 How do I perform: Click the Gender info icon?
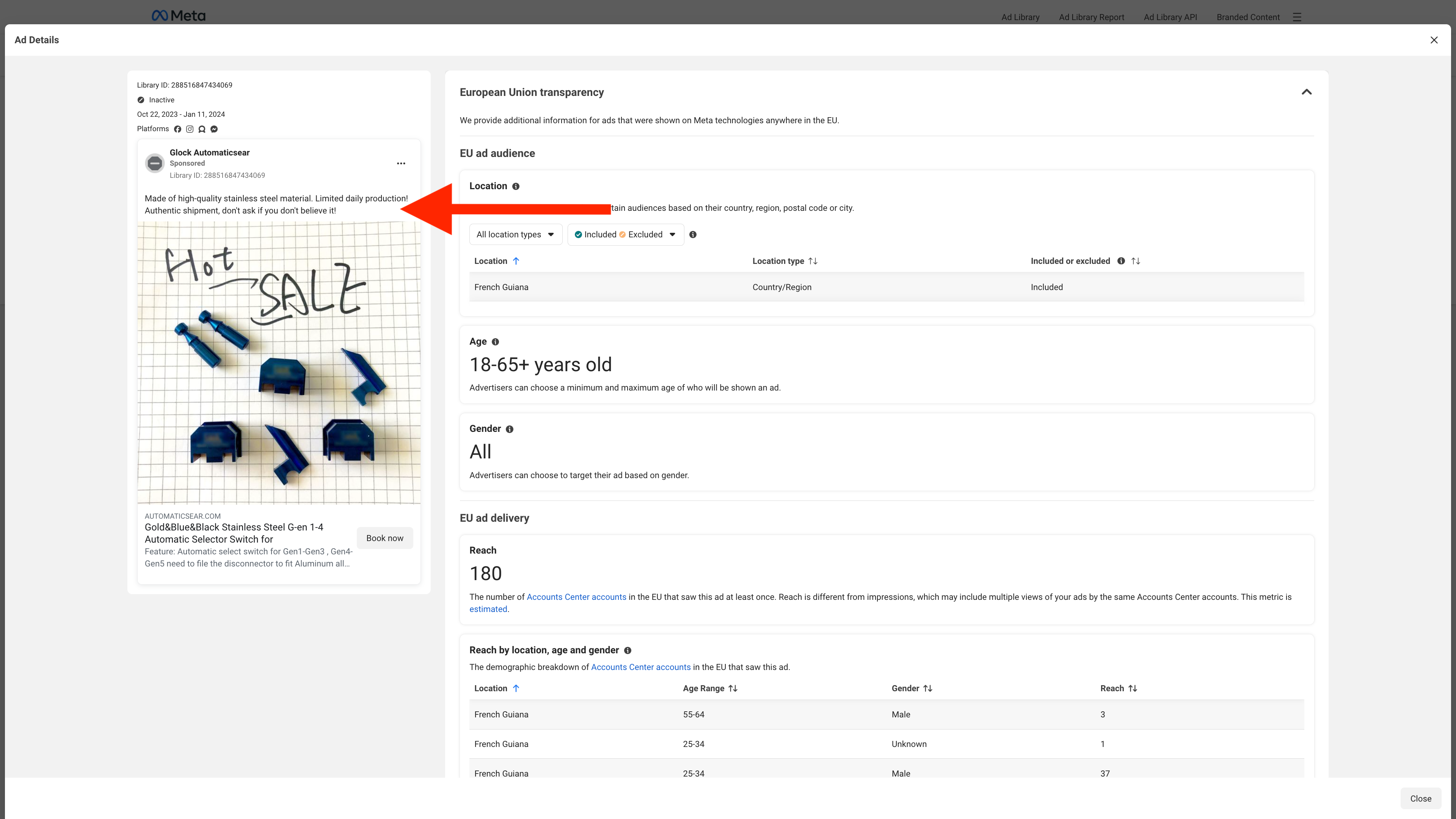click(x=509, y=430)
